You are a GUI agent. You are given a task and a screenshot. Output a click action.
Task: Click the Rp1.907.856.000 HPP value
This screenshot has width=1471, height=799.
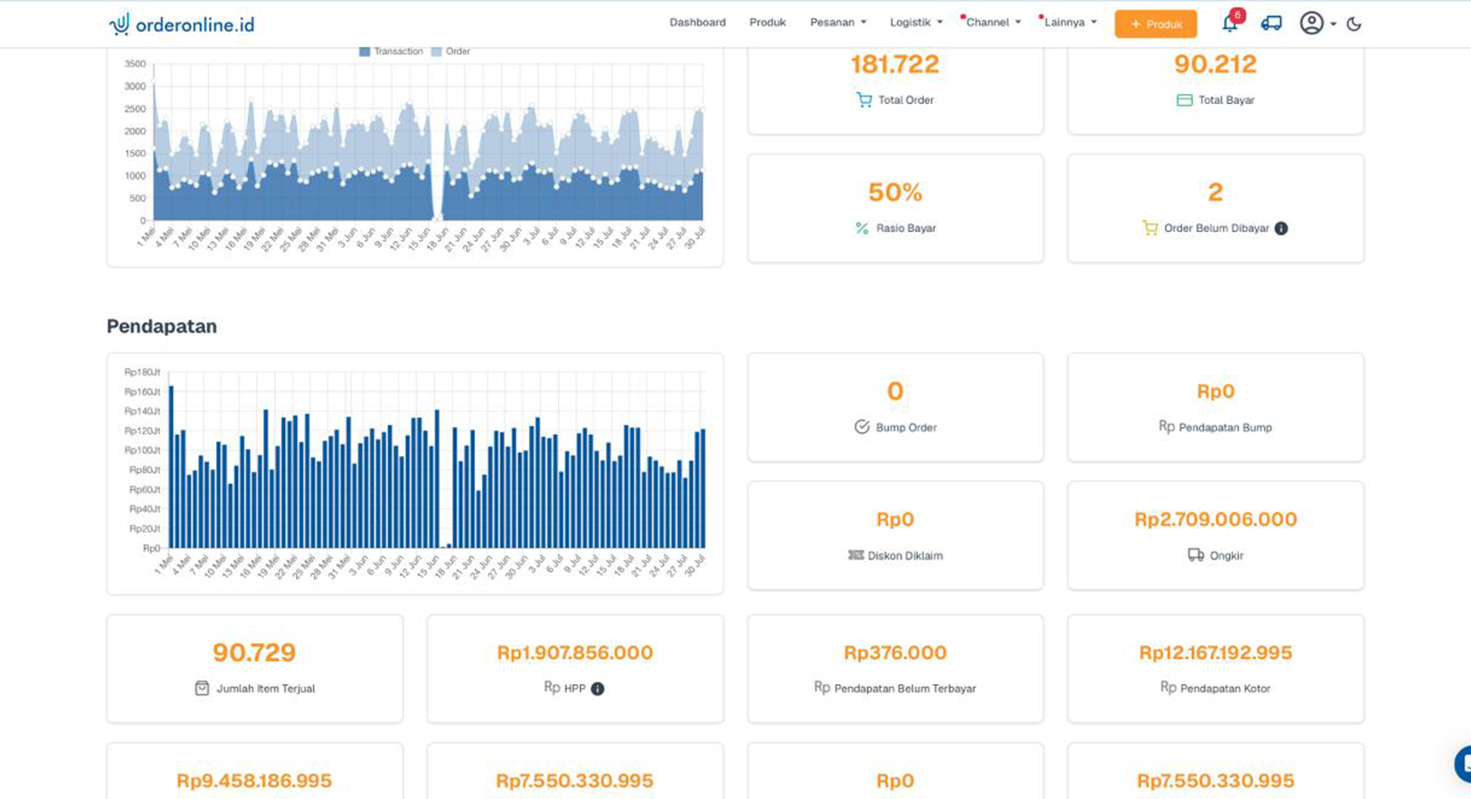click(x=575, y=653)
